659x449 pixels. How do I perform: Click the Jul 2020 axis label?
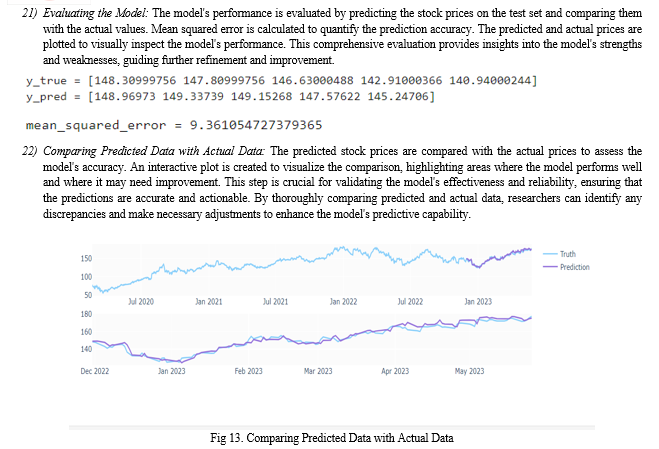(141, 300)
